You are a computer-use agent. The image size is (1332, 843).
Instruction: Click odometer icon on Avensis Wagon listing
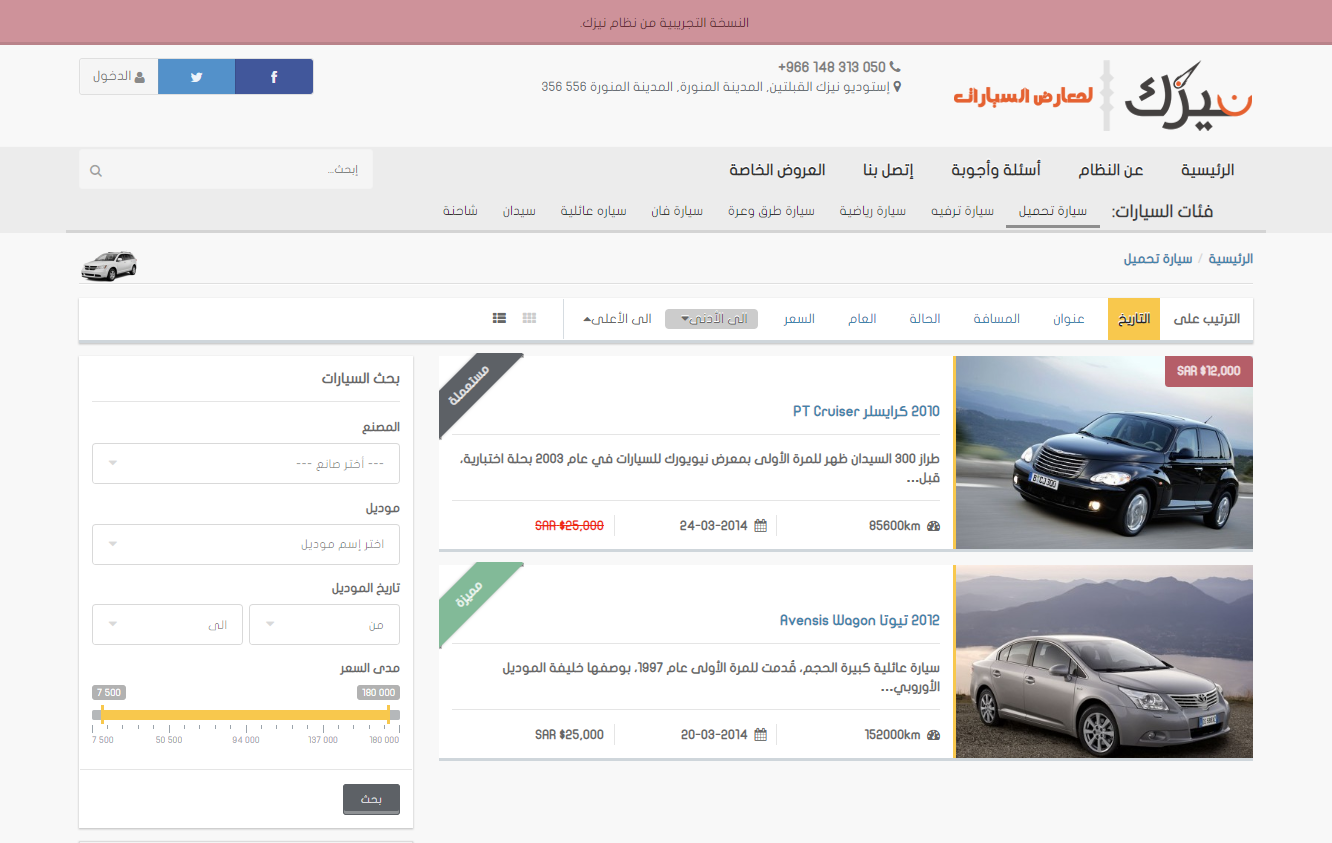coord(933,735)
